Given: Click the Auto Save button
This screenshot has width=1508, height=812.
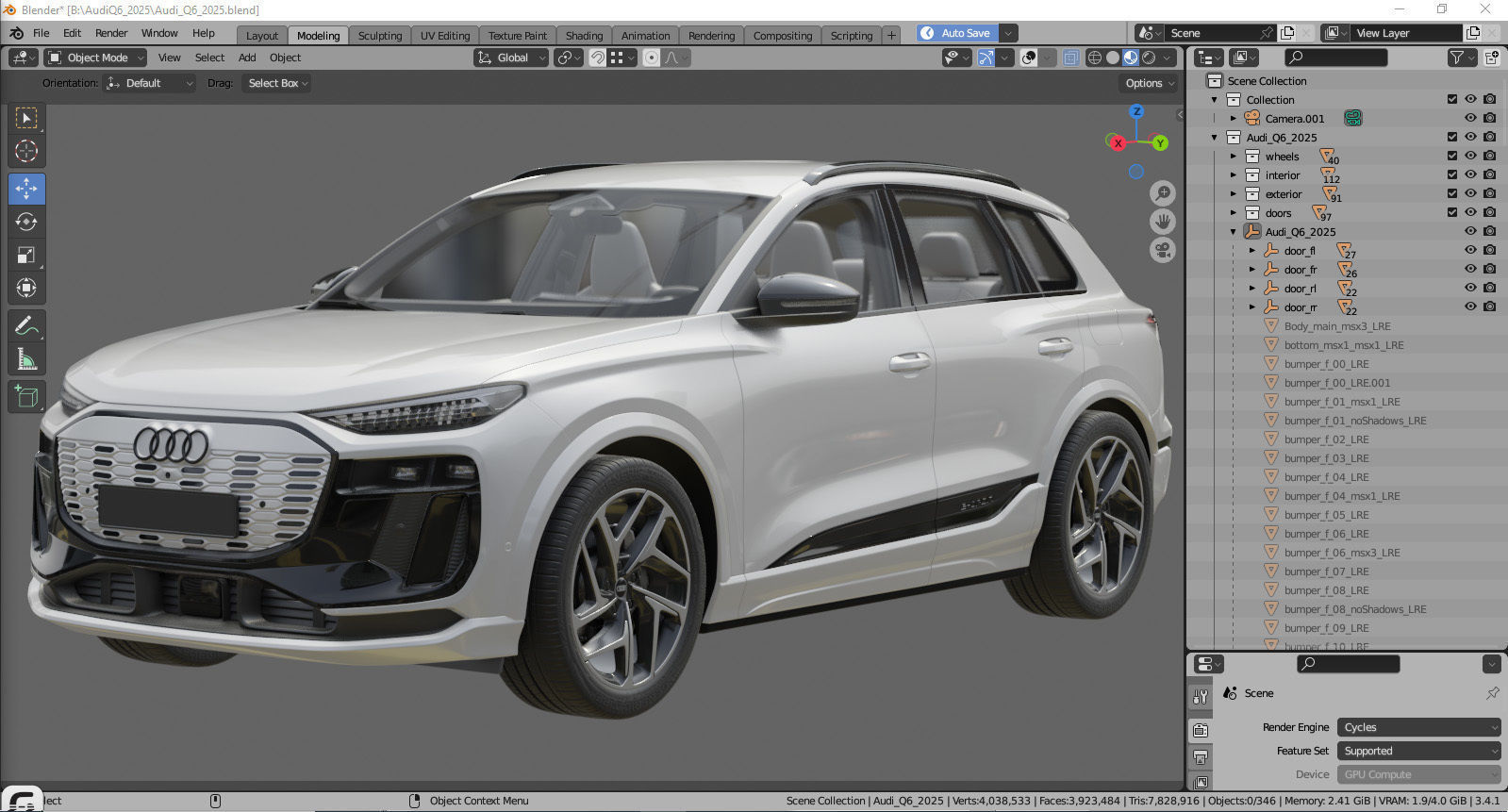Looking at the screenshot, I should 956,33.
